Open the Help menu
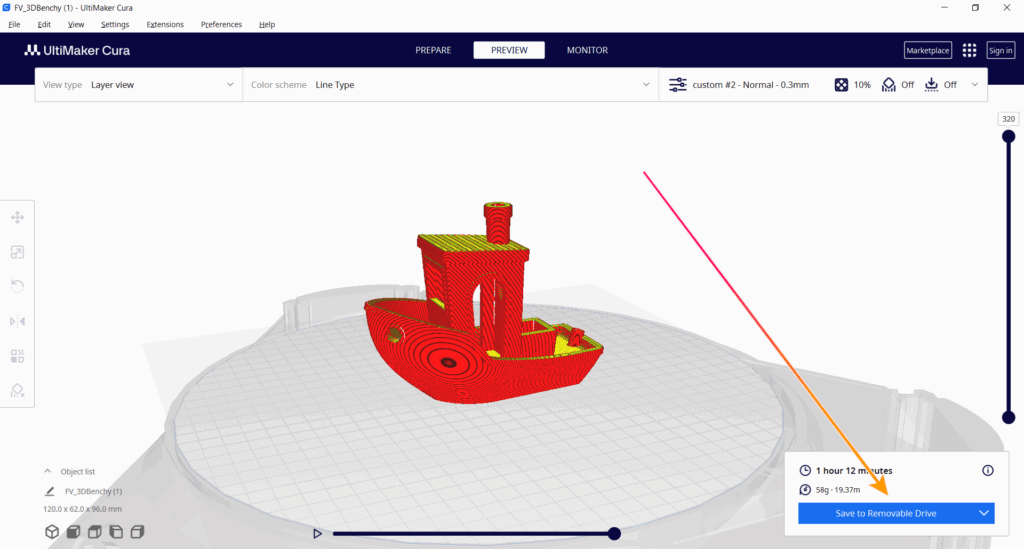This screenshot has height=549, width=1024. point(266,24)
